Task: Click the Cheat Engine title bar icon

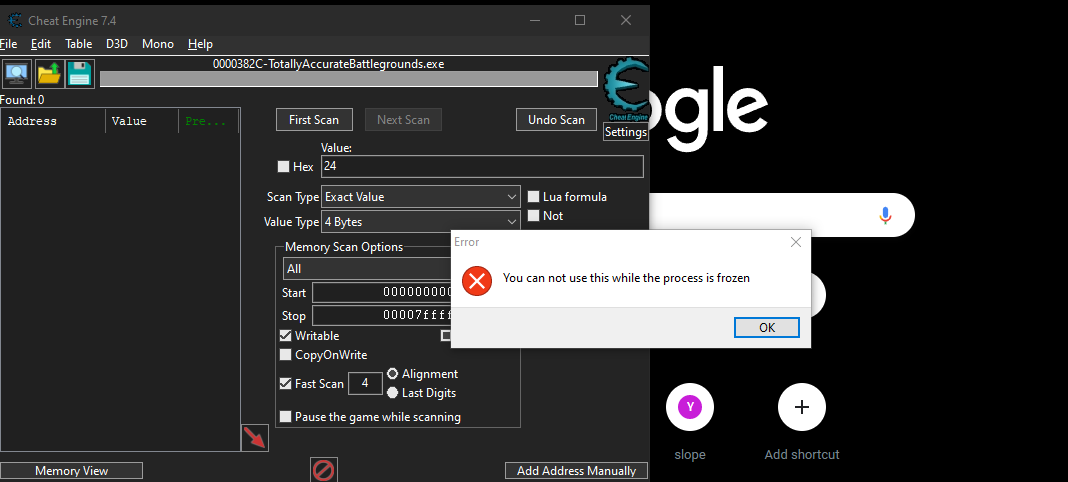Action: pos(14,20)
